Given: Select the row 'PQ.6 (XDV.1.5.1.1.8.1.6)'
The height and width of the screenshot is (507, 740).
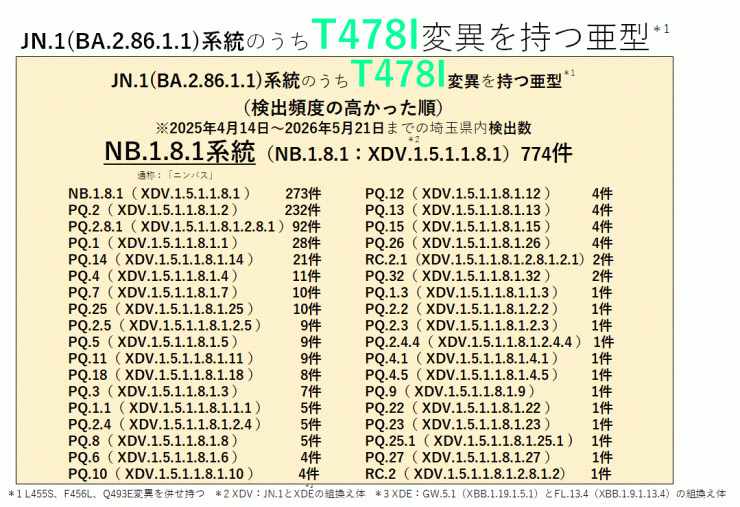Looking at the screenshot, I should pyautogui.click(x=194, y=457).
